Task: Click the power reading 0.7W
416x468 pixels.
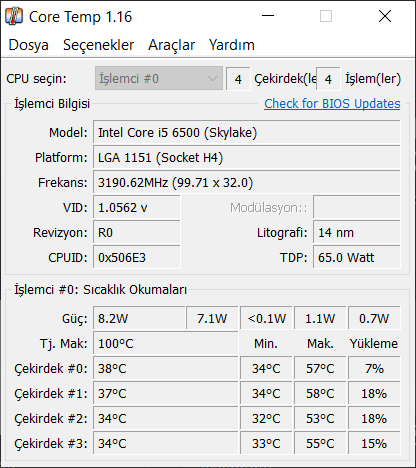Action: coord(374,318)
